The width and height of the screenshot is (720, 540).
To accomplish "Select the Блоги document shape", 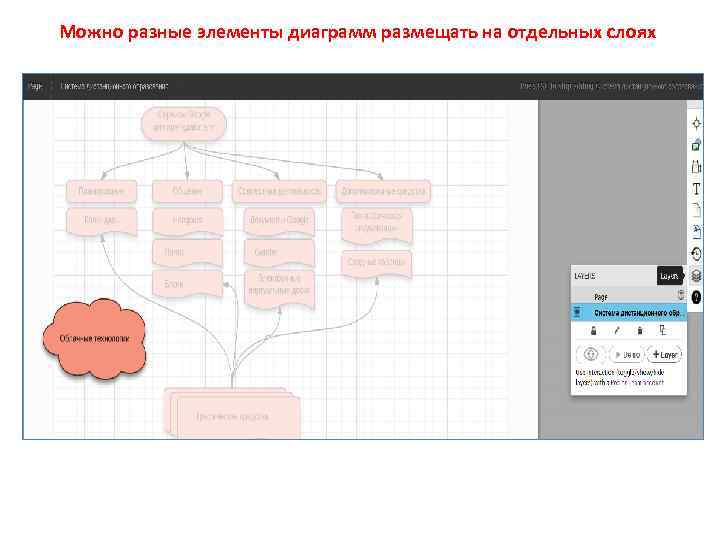I will 187,284.
